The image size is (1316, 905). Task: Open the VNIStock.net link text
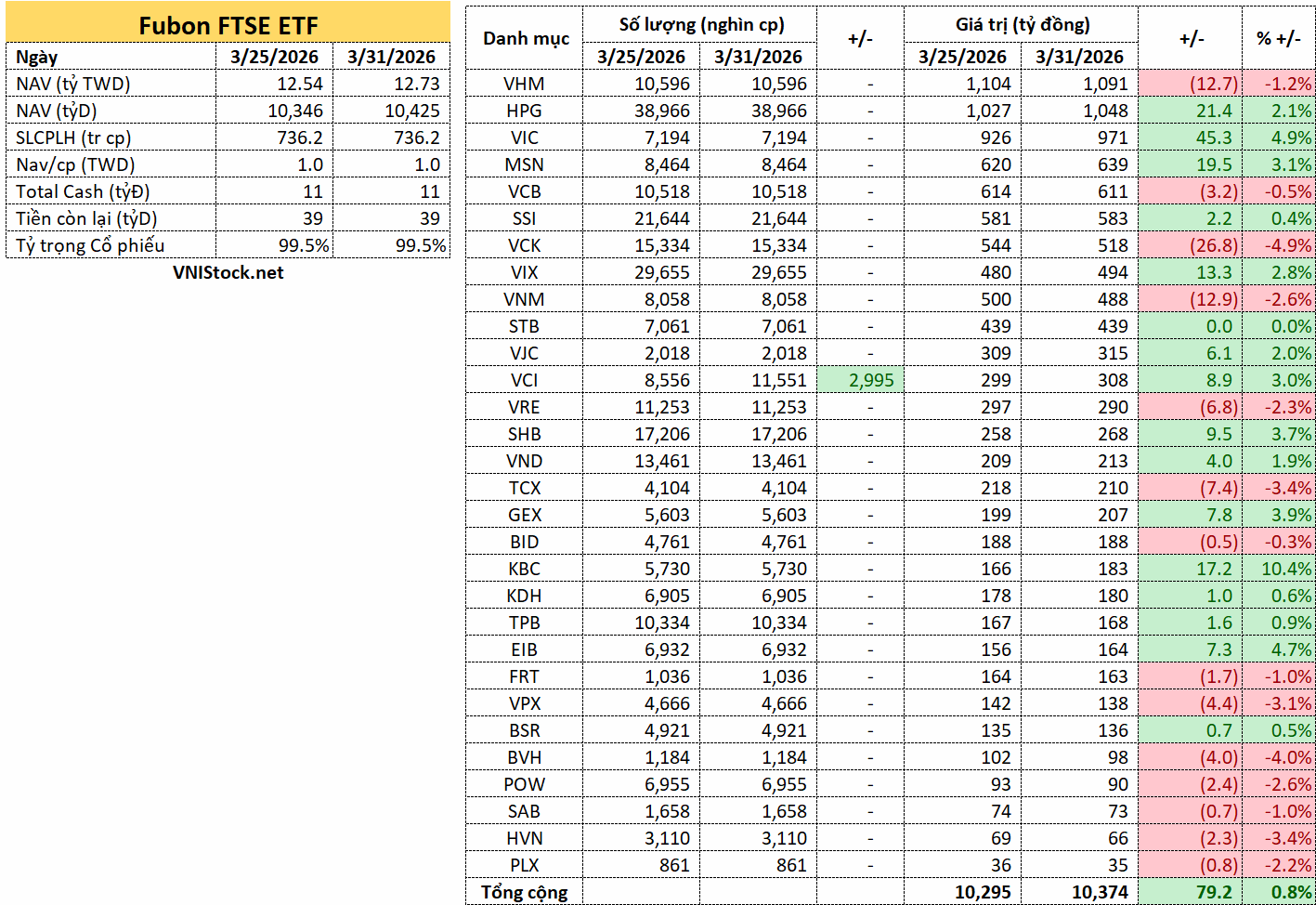point(228,272)
